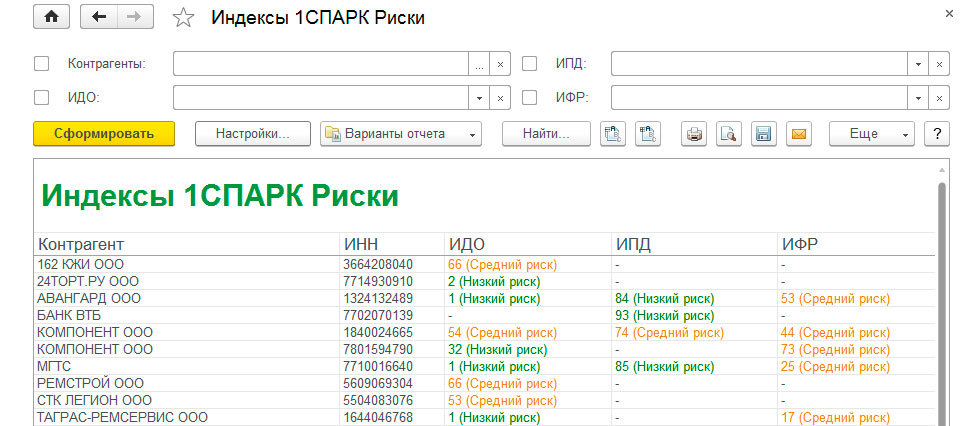Open the Еще menu
This screenshot has height=426, width=978.
871,134
